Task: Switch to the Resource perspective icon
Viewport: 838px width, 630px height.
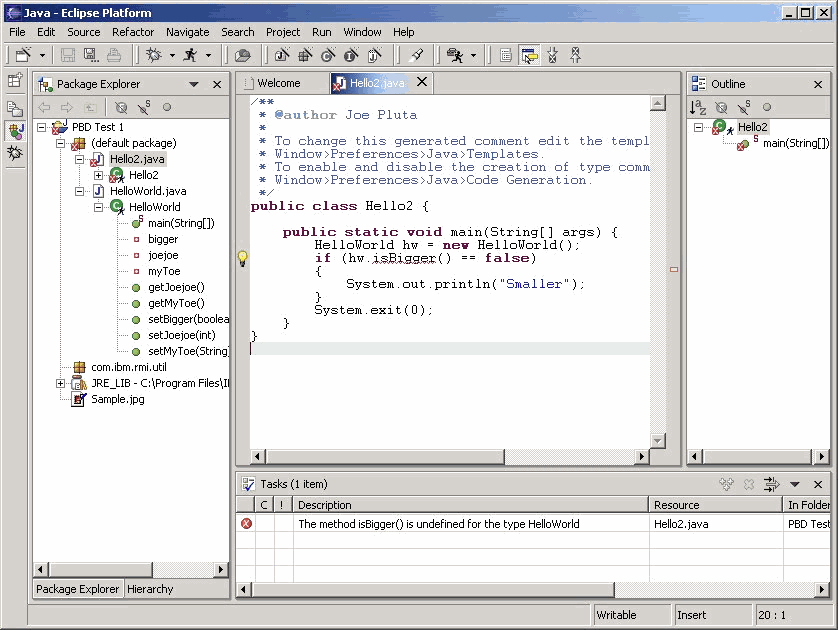Action: tap(15, 108)
